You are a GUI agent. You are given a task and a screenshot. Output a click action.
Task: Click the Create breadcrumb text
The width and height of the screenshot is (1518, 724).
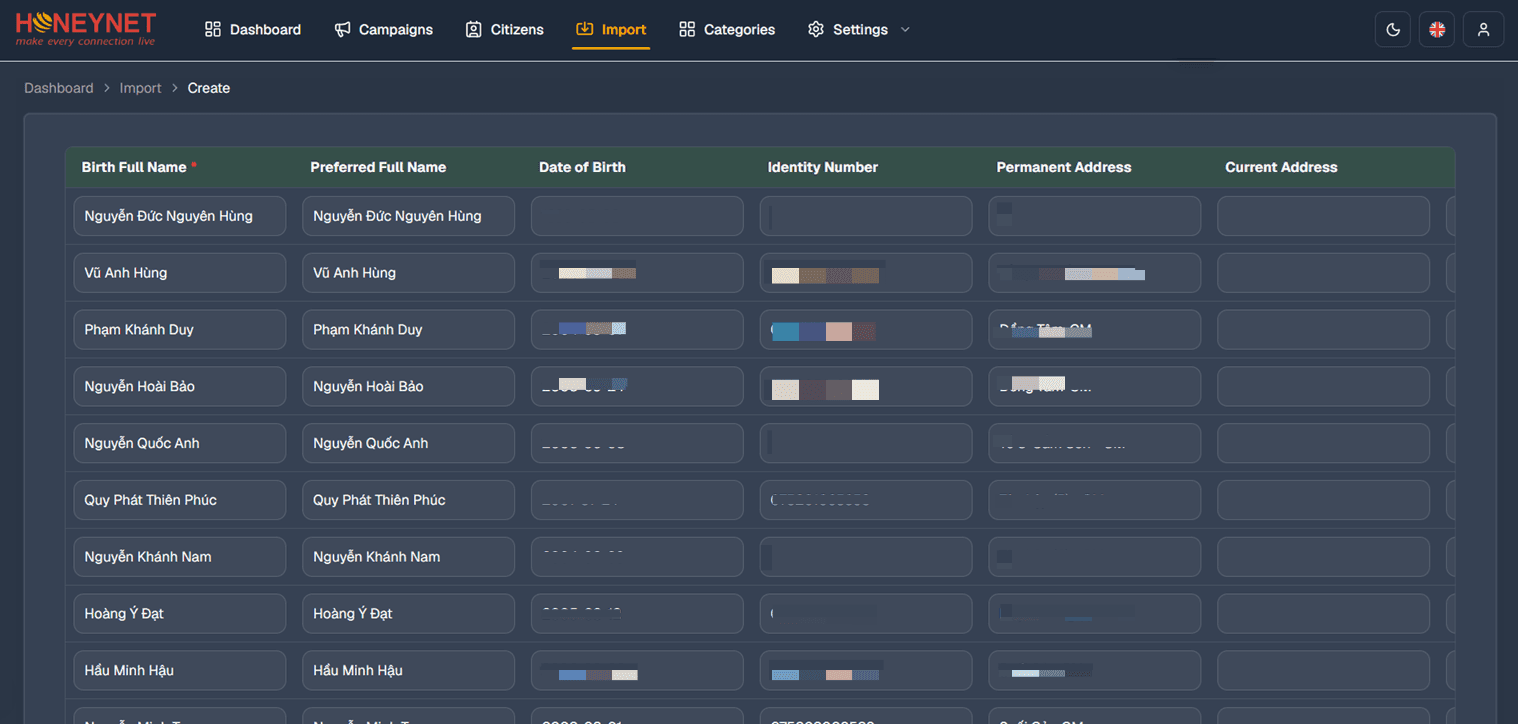pyautogui.click(x=209, y=88)
